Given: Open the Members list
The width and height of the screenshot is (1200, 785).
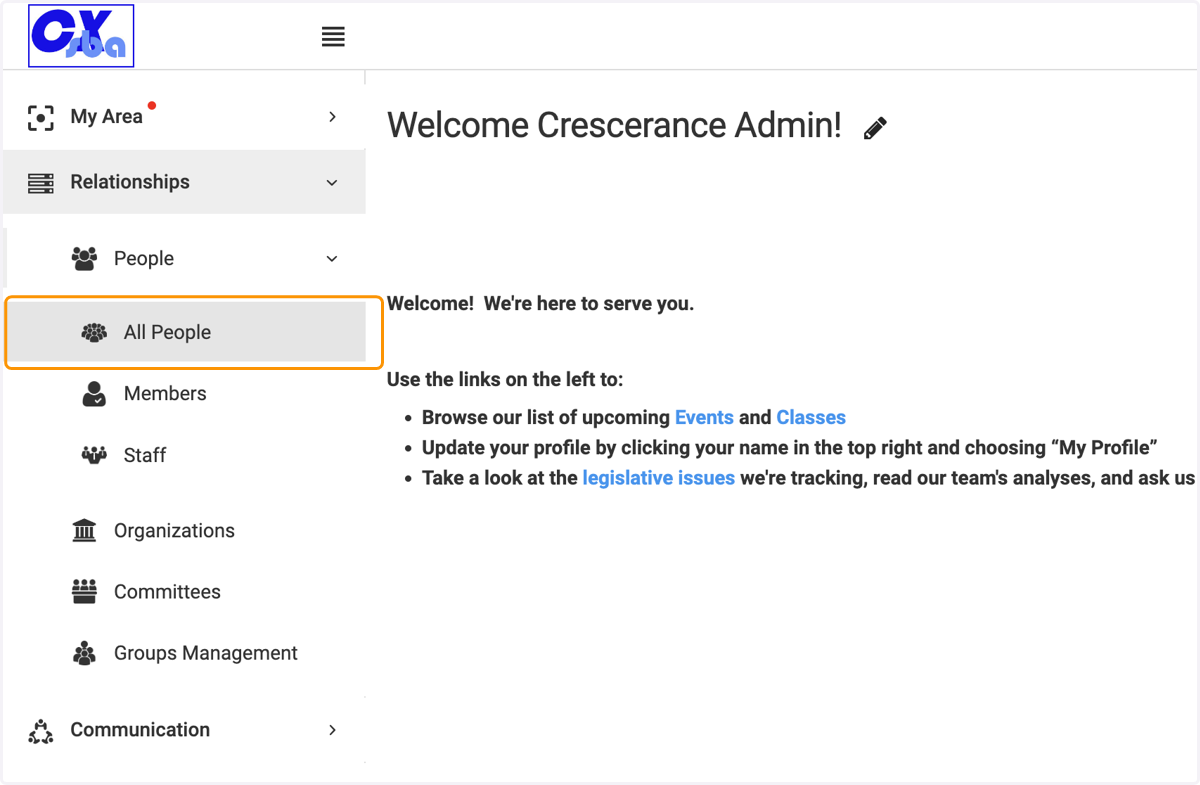Looking at the screenshot, I should point(165,394).
